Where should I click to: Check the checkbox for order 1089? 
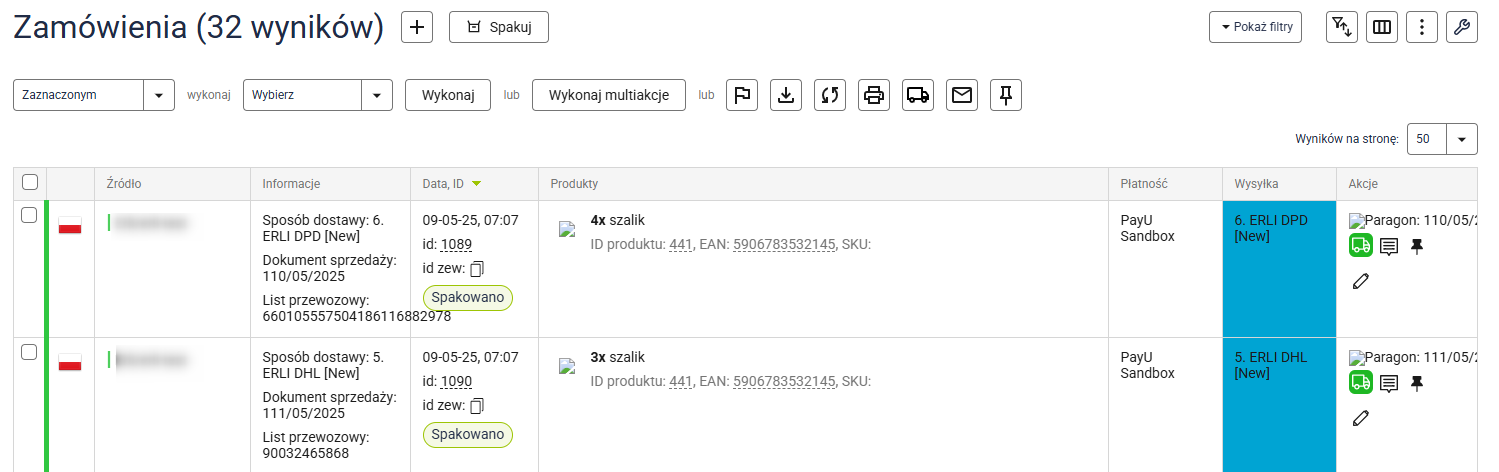[30, 215]
